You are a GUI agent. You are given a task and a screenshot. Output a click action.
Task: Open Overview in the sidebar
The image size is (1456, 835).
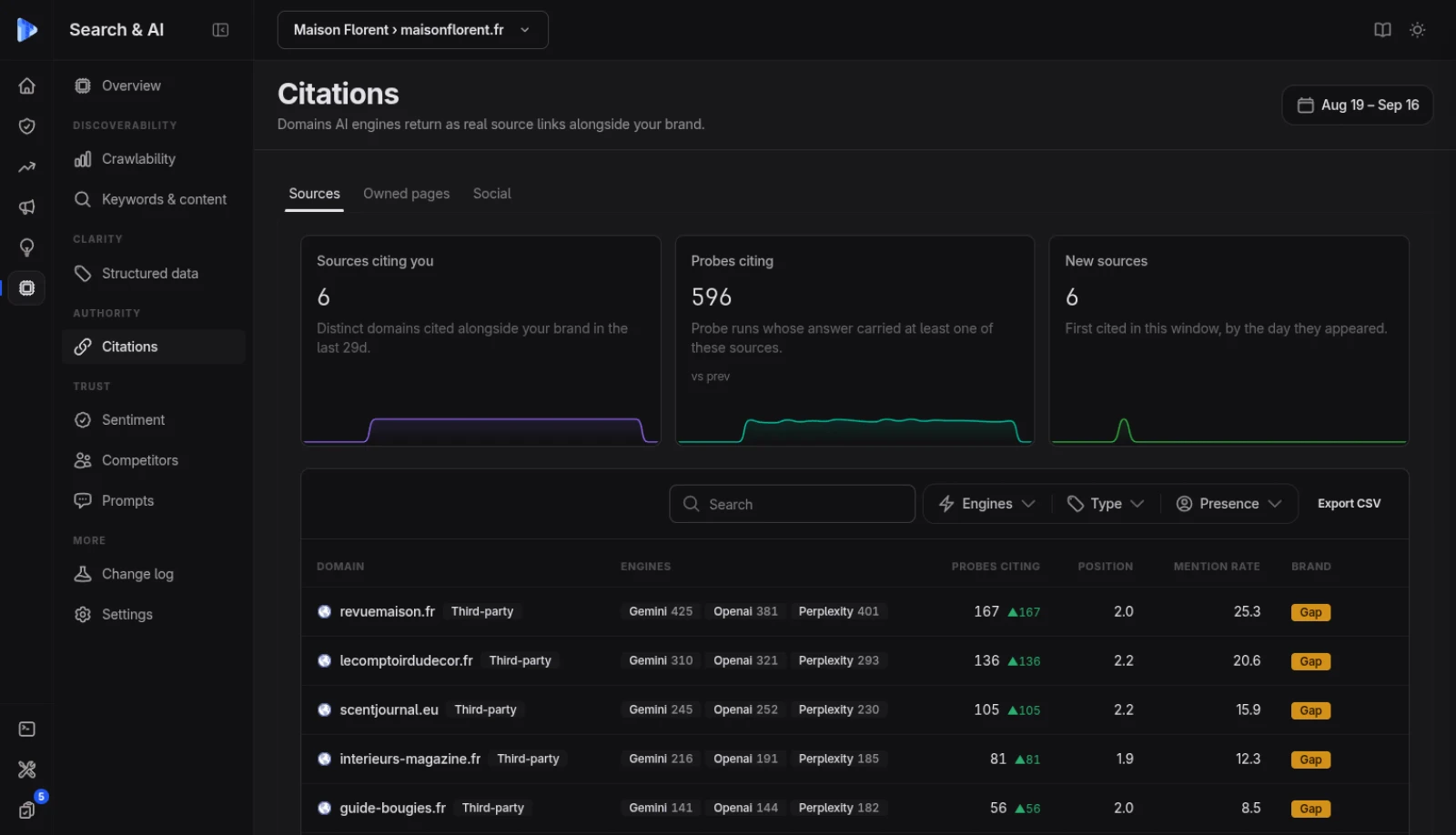point(154,86)
